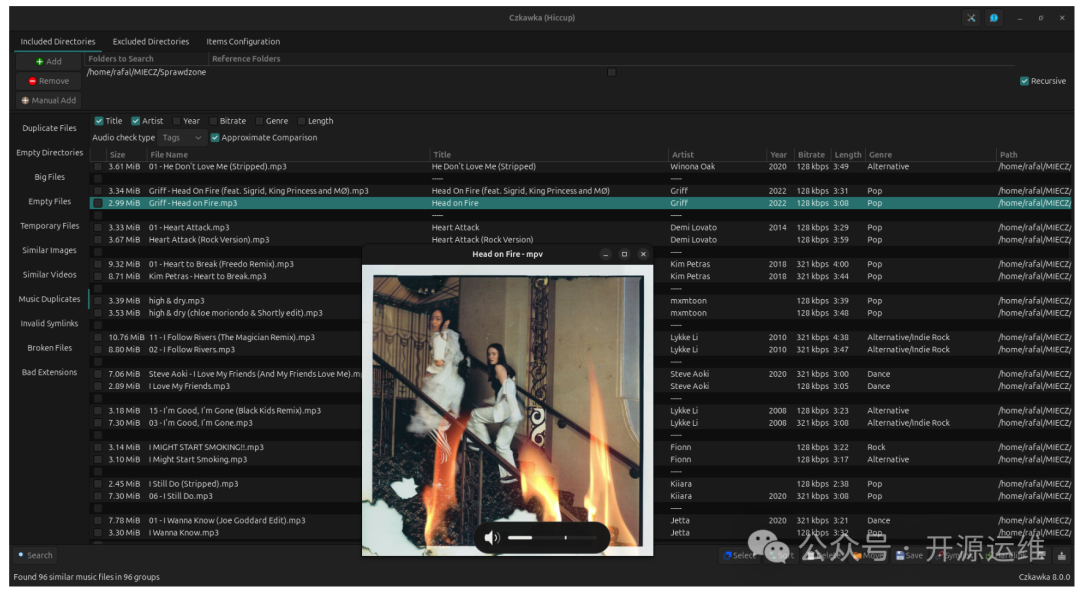Tick checkbox for high & dry.mp3 row
Image resolution: width=1080 pixels, height=592 pixels.
(98, 300)
